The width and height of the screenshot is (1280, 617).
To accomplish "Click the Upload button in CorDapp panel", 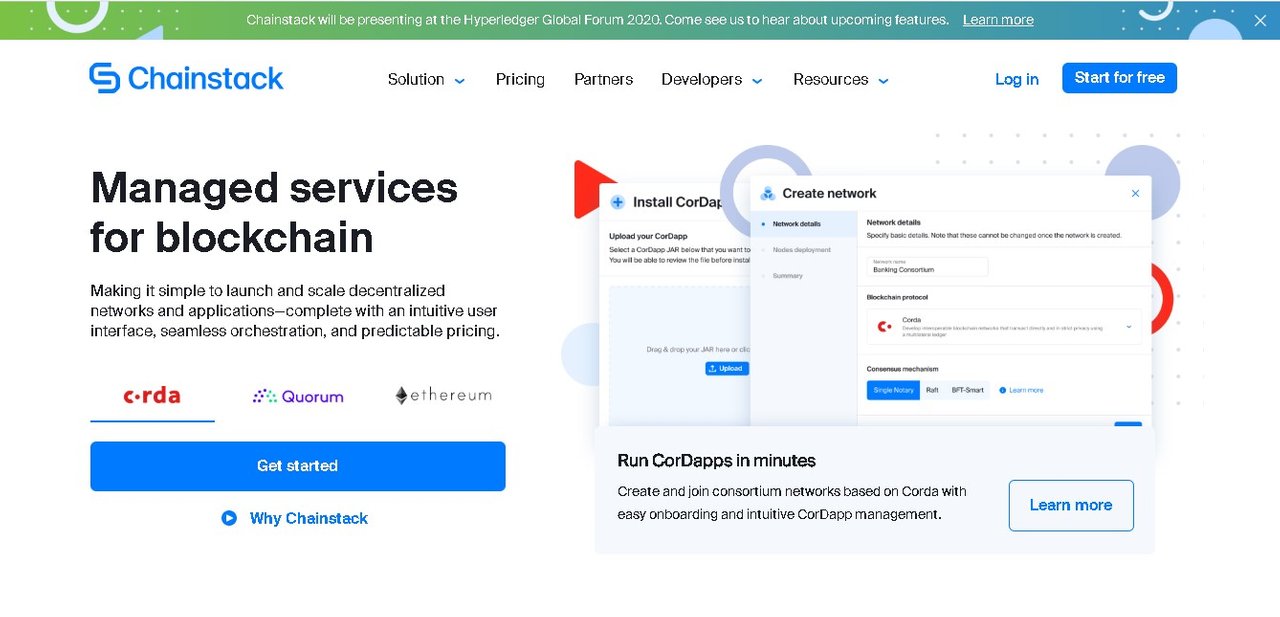I will tap(727, 368).
